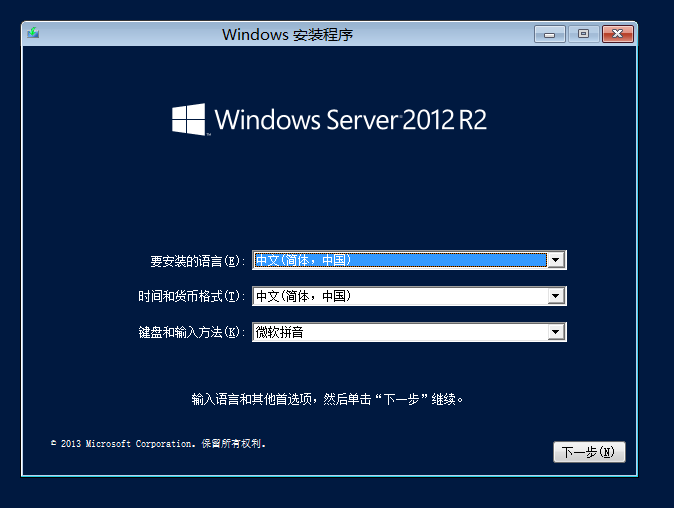Click the Windows 安装程序 title text
Viewport: 674px width, 508px height.
click(287, 34)
